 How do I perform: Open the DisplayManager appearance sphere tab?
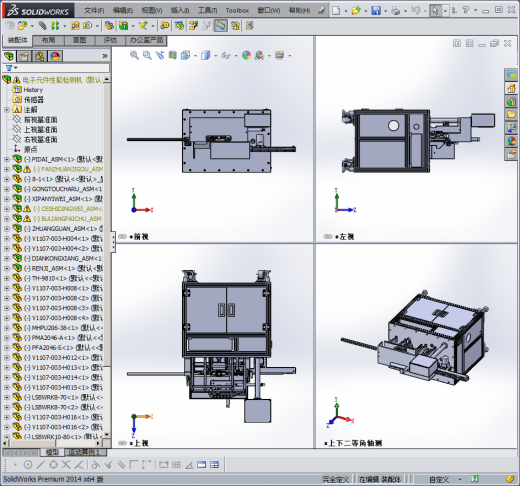click(55, 56)
